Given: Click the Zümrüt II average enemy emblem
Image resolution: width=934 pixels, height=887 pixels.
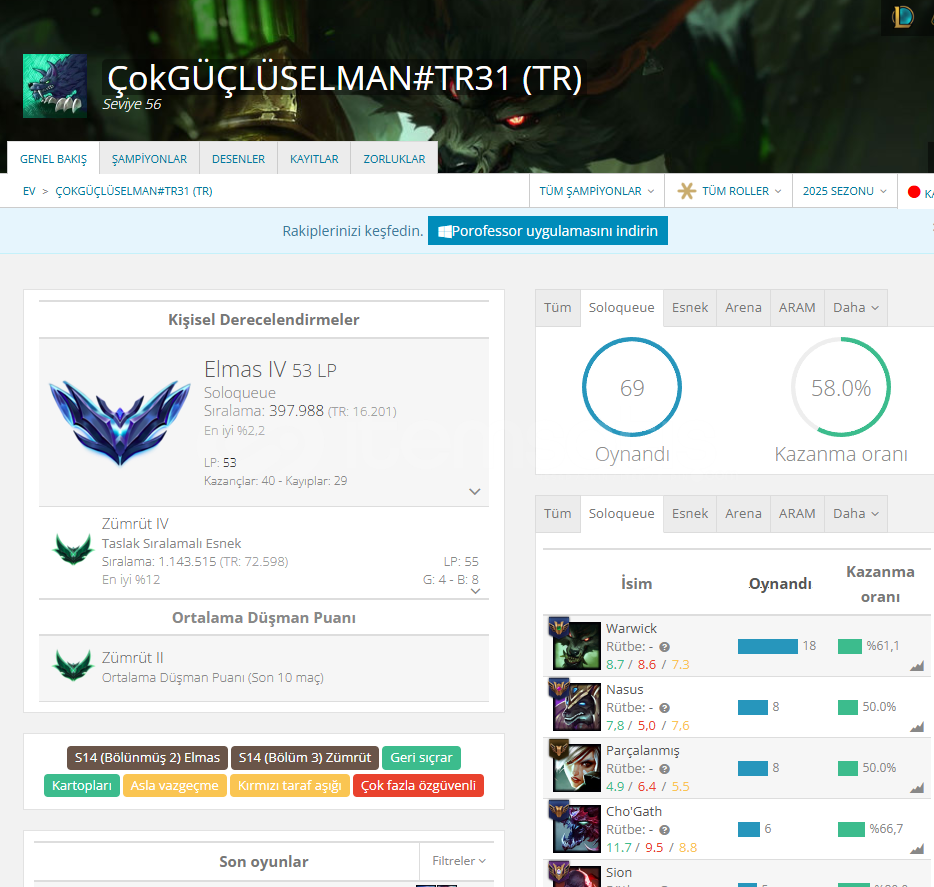Looking at the screenshot, I should tap(73, 665).
